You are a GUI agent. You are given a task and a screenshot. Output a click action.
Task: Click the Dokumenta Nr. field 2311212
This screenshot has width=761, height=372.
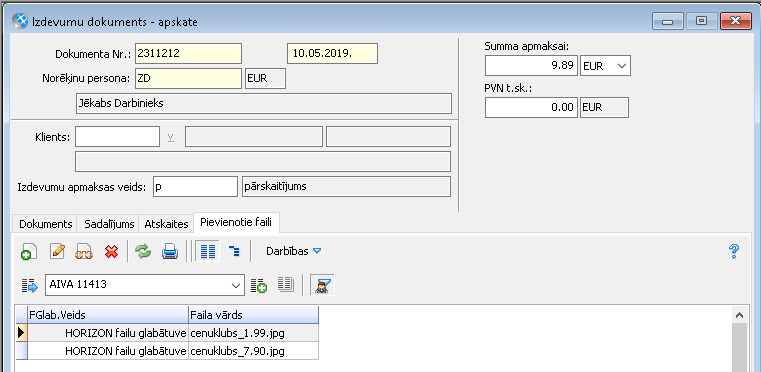(188, 53)
